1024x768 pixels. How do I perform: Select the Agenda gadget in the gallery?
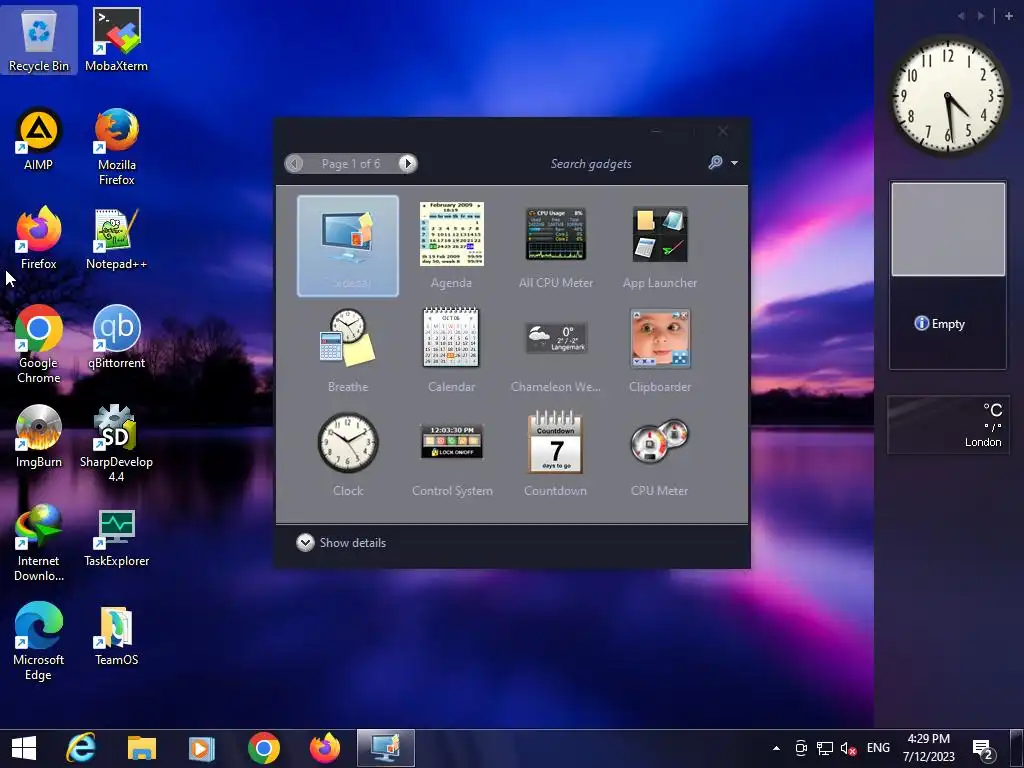[451, 246]
